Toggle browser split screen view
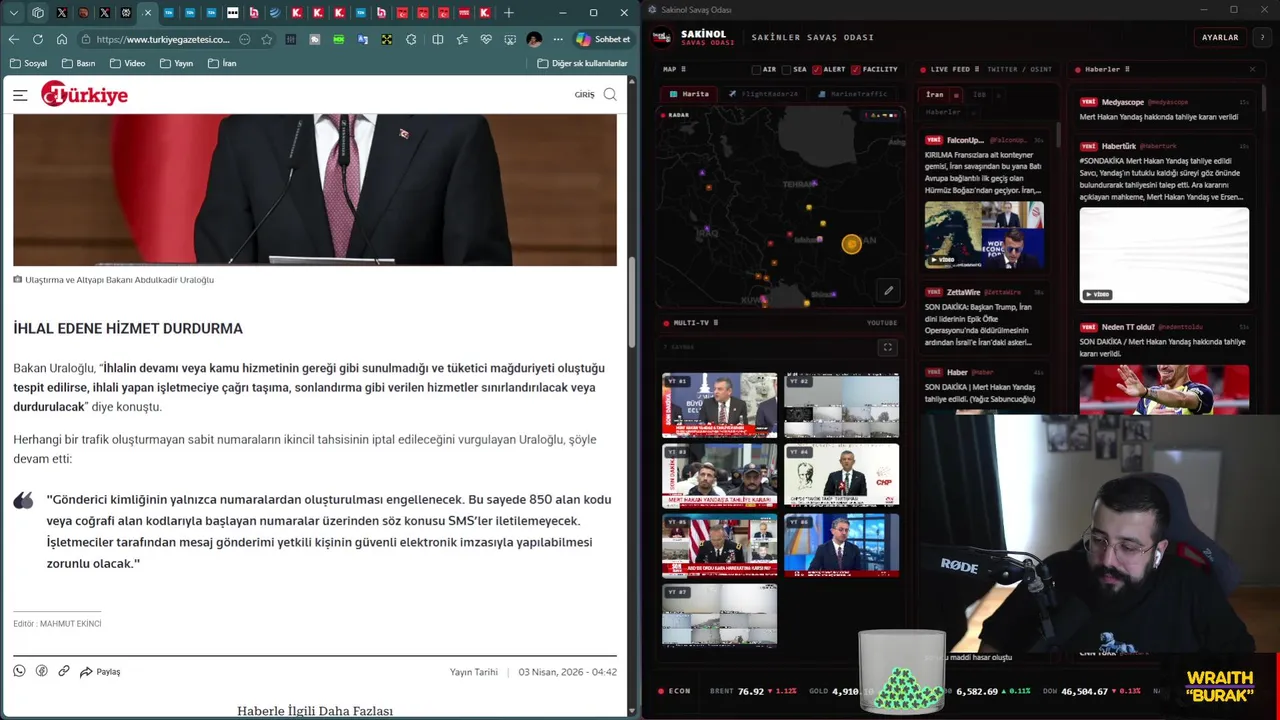The height and width of the screenshot is (720, 1280). point(438,39)
